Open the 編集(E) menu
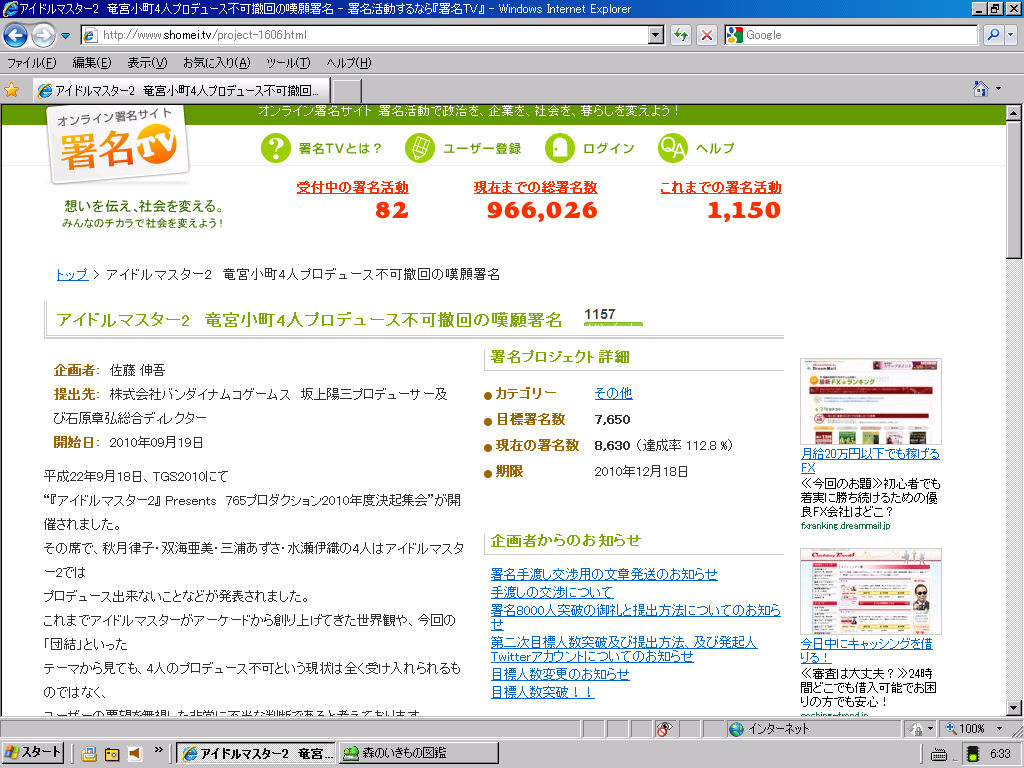Viewport: 1024px width, 768px height. 91,63
